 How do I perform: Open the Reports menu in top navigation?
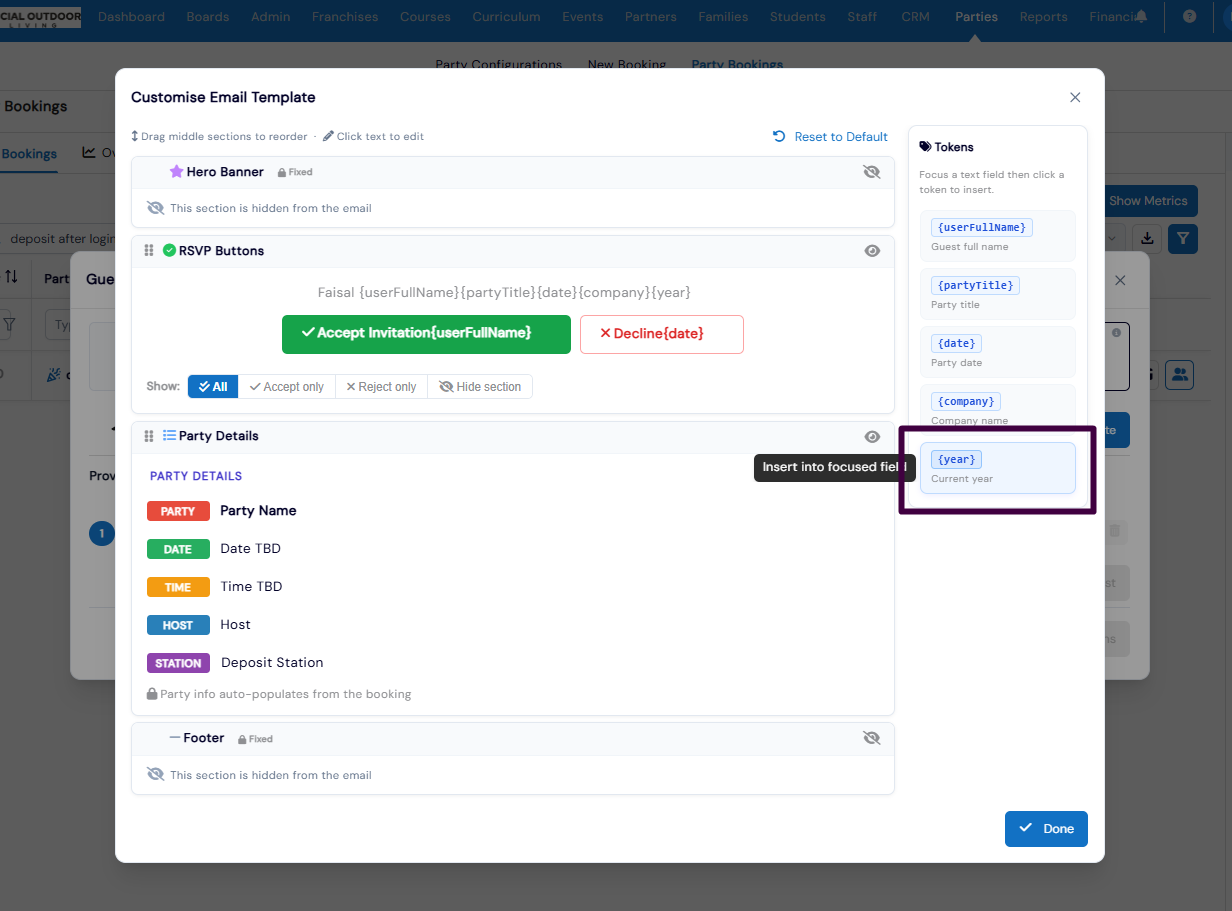[1044, 17]
